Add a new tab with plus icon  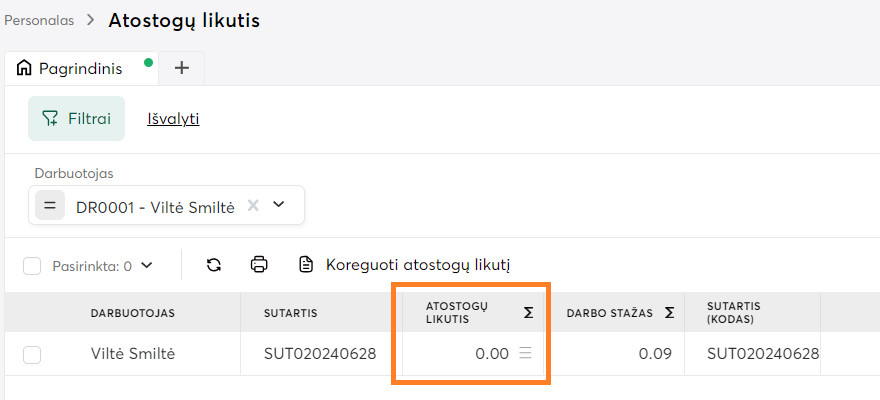pos(181,68)
